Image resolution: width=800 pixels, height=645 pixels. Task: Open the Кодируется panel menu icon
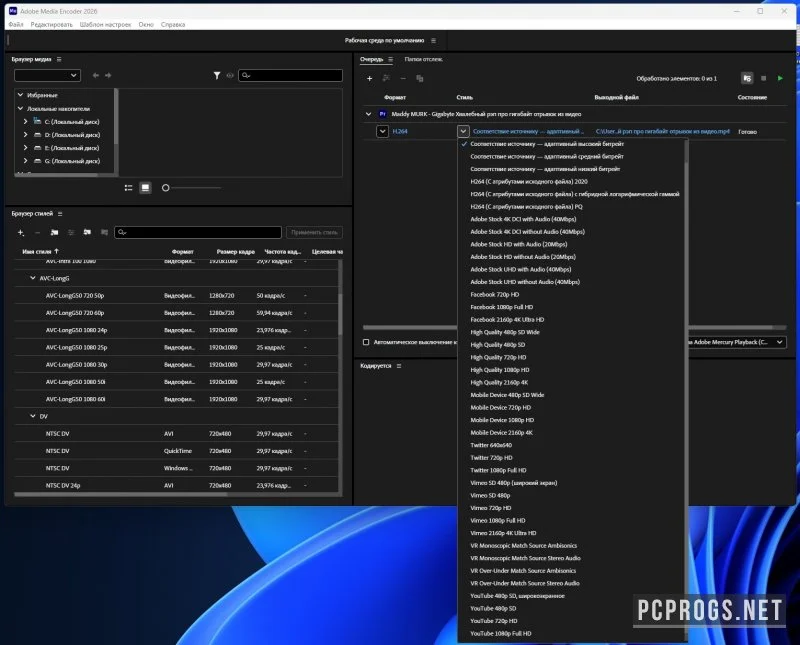pos(399,366)
